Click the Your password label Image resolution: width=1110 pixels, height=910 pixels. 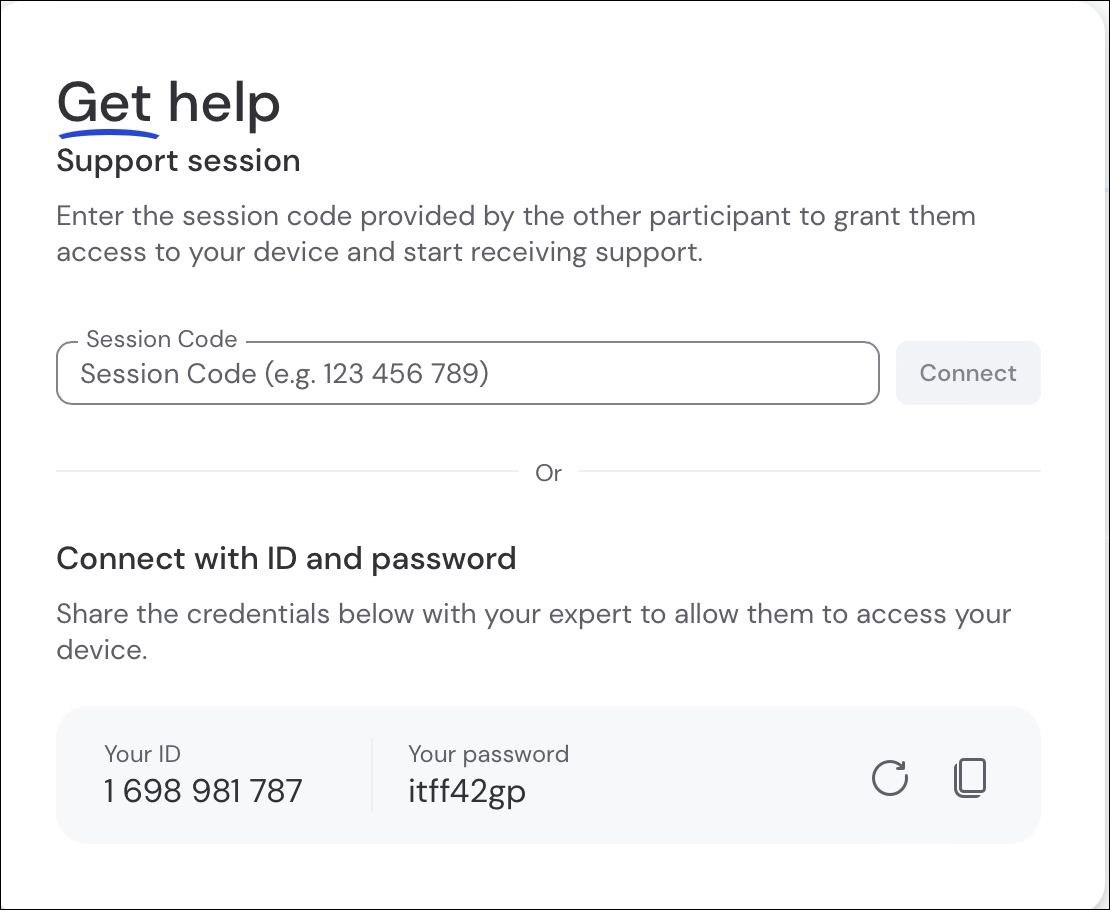click(488, 754)
